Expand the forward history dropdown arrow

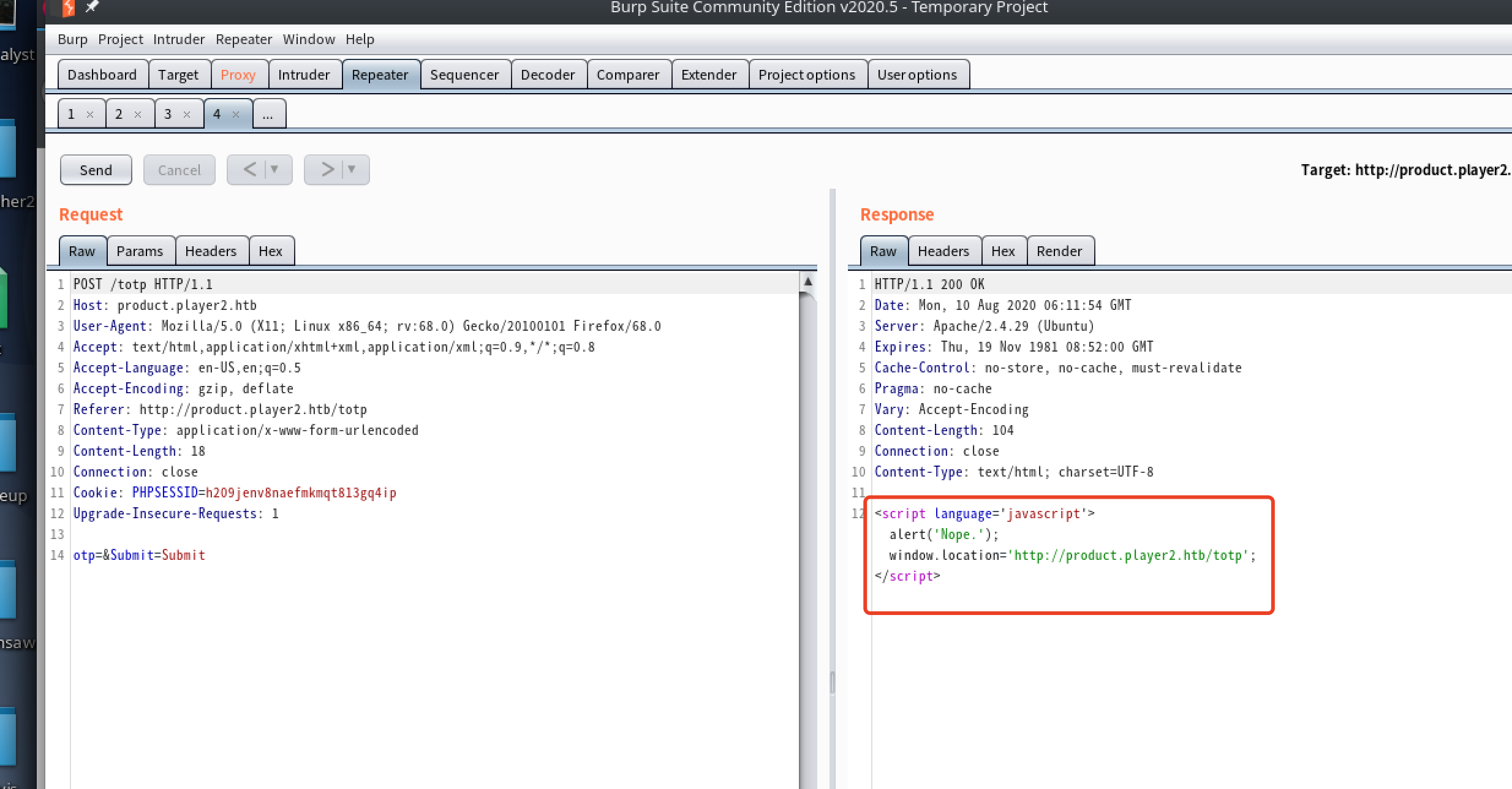(352, 170)
